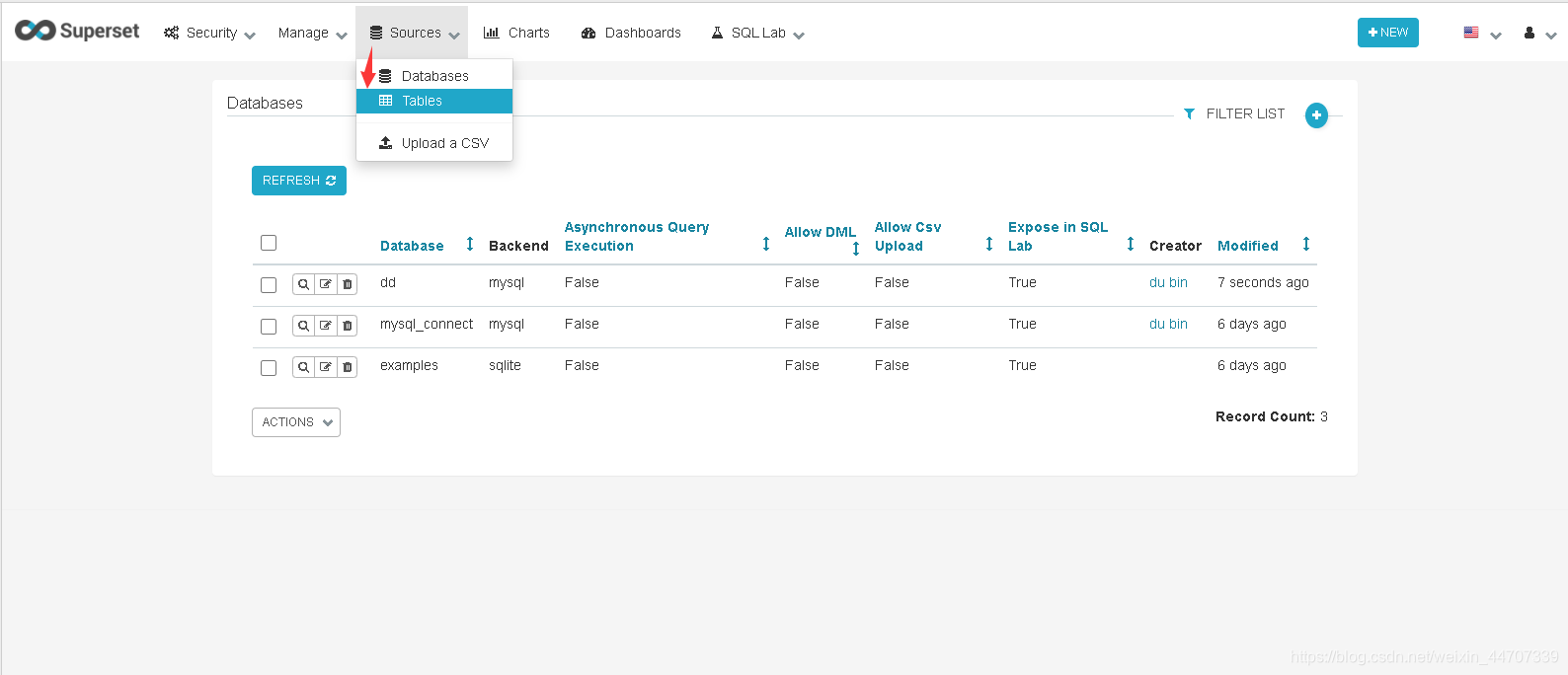Sort by Modified column arrows
The width and height of the screenshot is (1568, 675).
(1306, 244)
